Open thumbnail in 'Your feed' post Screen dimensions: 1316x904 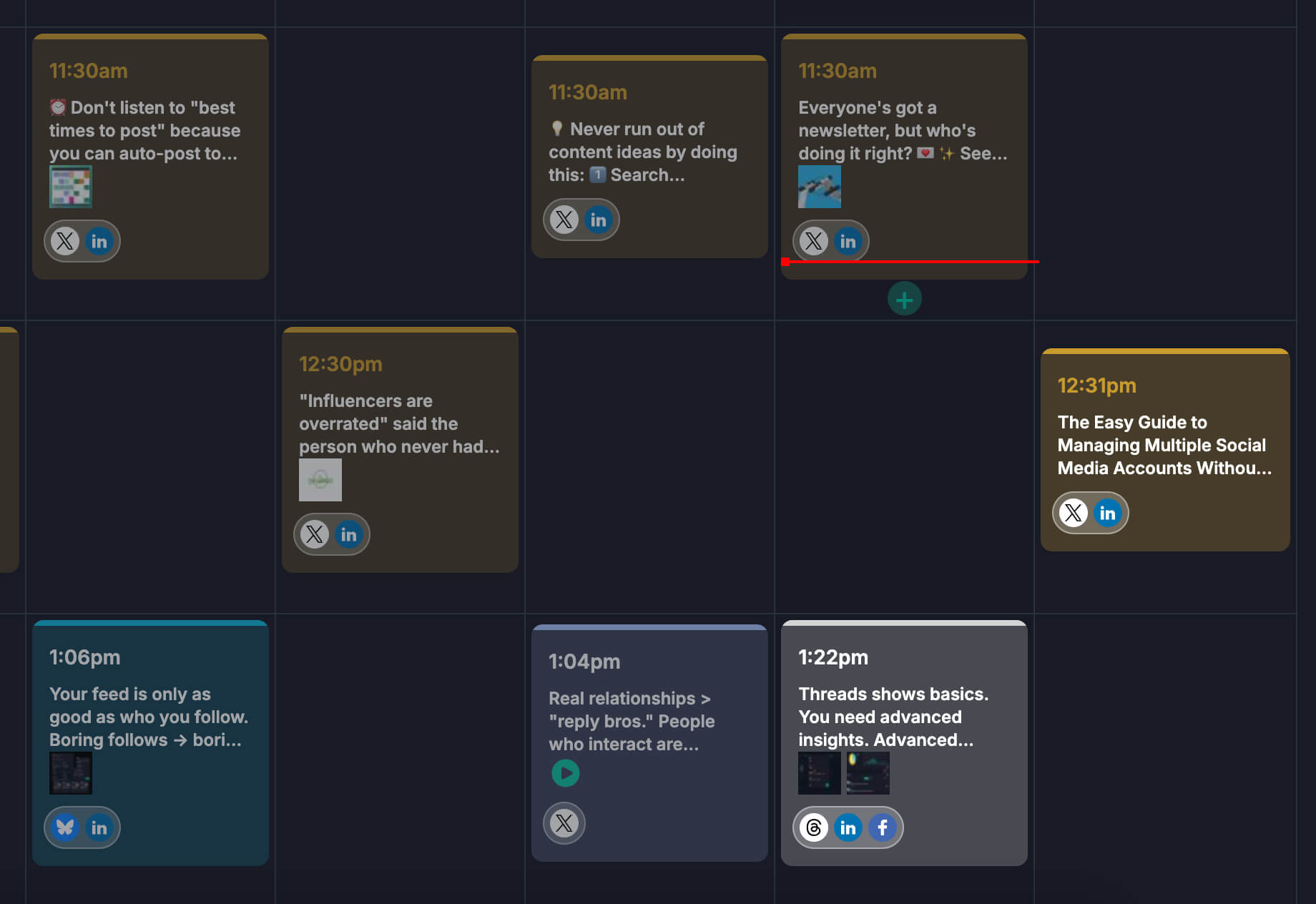click(x=70, y=773)
